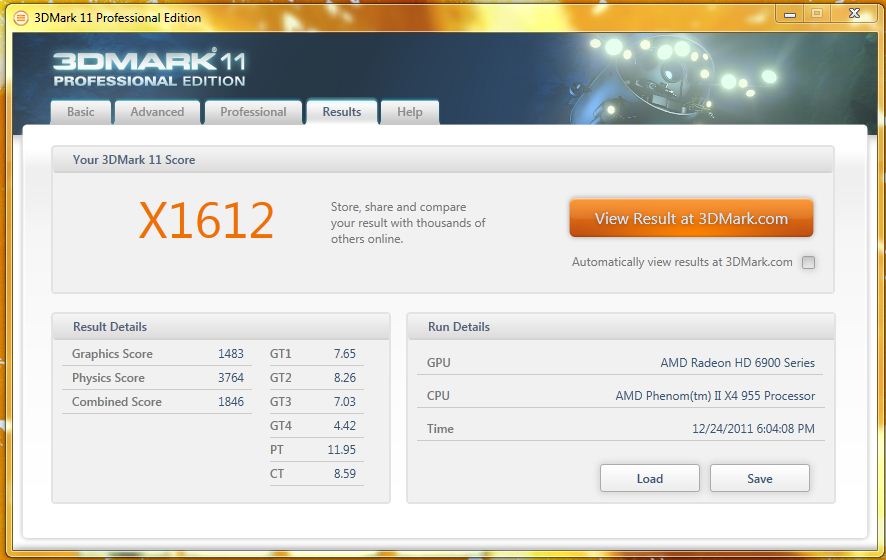Click the GT1 value 7.65

(x=345, y=354)
